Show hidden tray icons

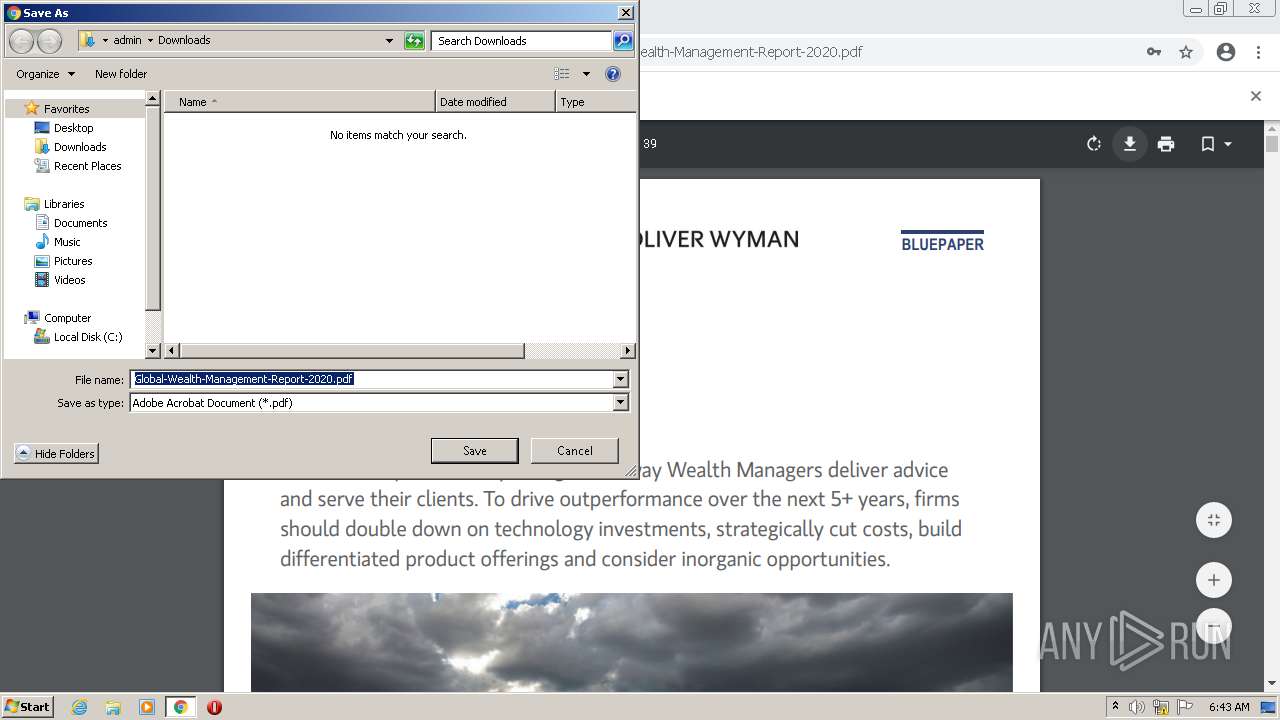click(1115, 707)
